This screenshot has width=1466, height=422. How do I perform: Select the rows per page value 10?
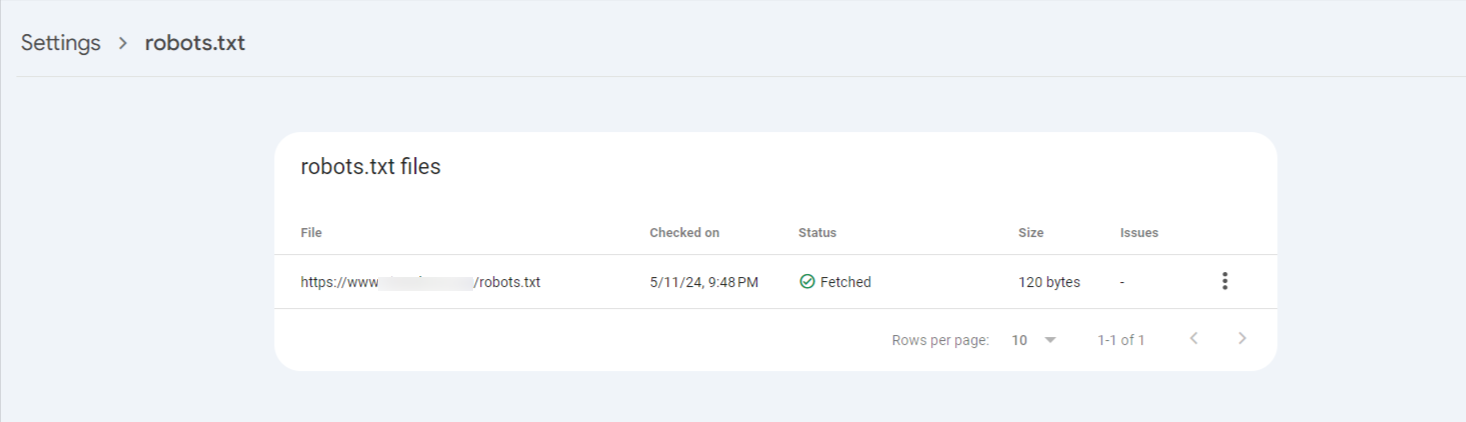[x=1019, y=340]
